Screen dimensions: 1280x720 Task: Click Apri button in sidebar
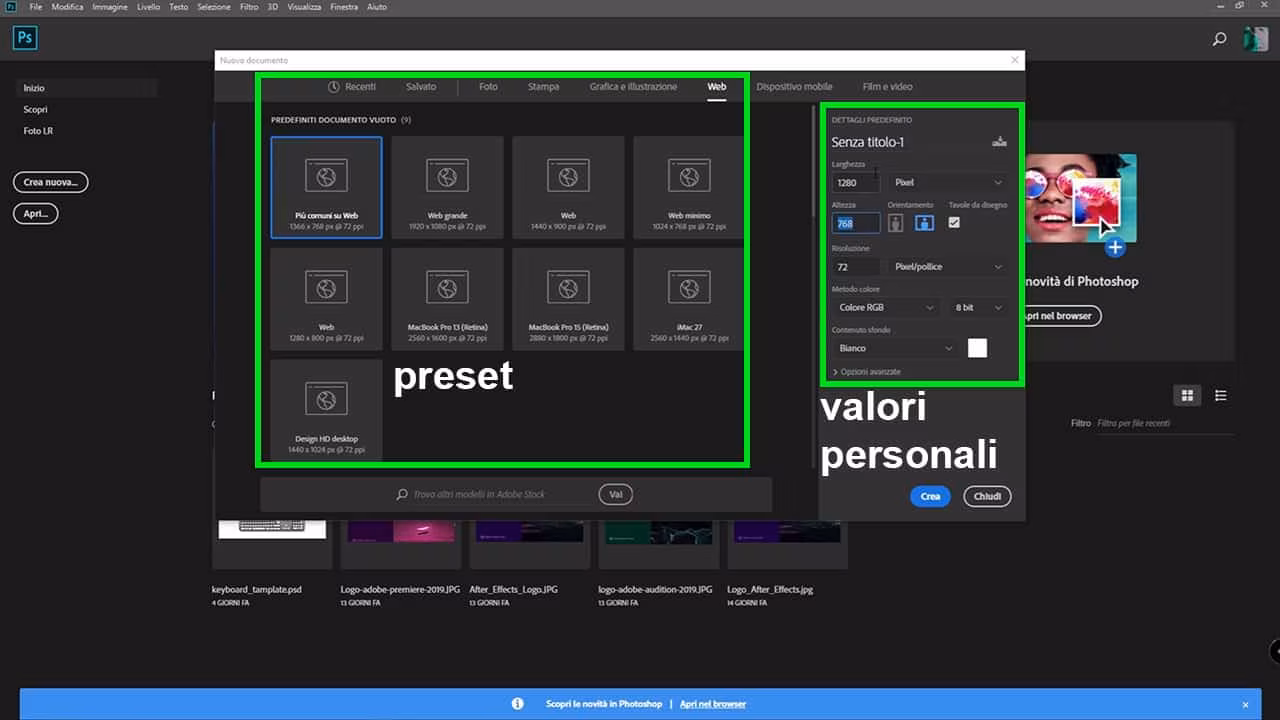(36, 214)
